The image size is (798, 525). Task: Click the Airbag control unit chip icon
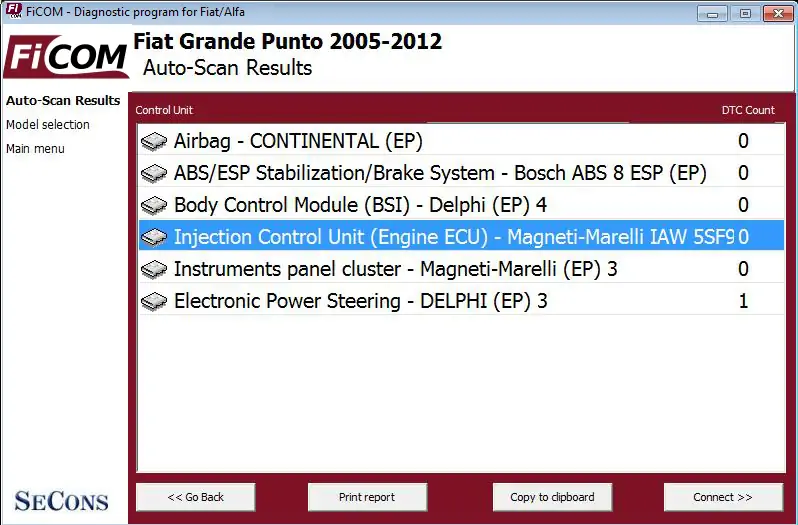point(154,141)
